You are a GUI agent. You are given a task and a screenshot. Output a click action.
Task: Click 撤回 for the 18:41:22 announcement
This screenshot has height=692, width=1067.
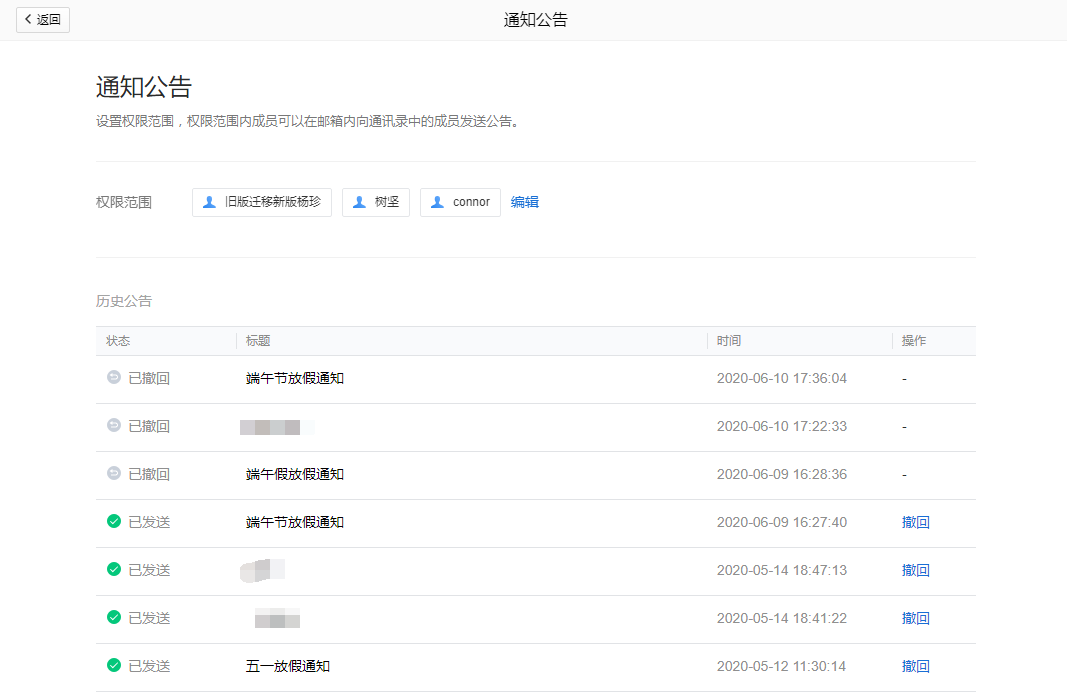coord(915,618)
